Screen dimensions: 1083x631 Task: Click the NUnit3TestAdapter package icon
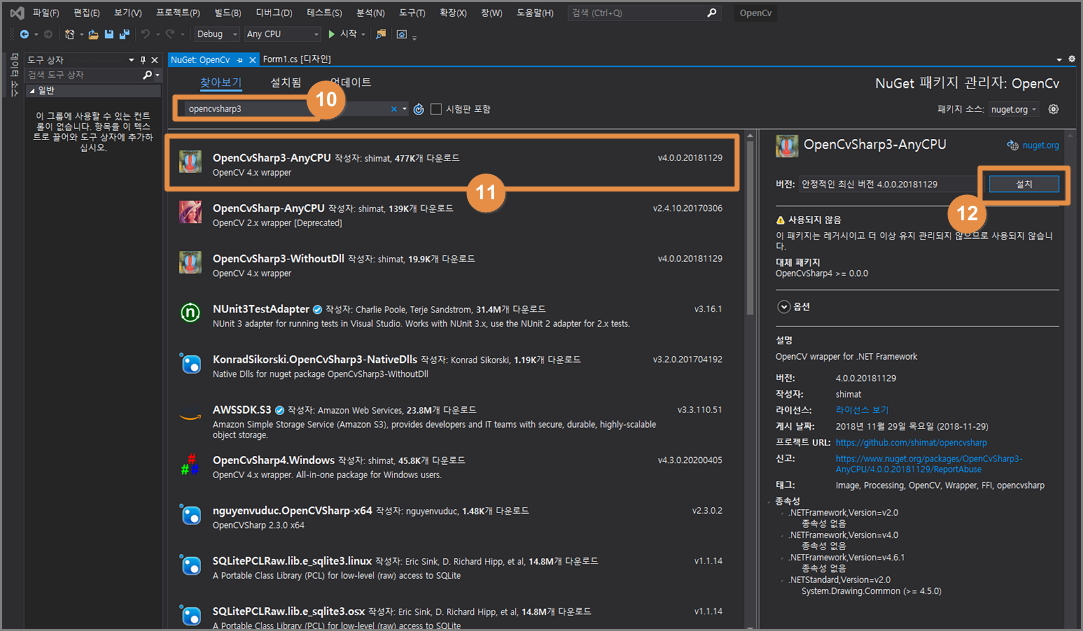190,313
